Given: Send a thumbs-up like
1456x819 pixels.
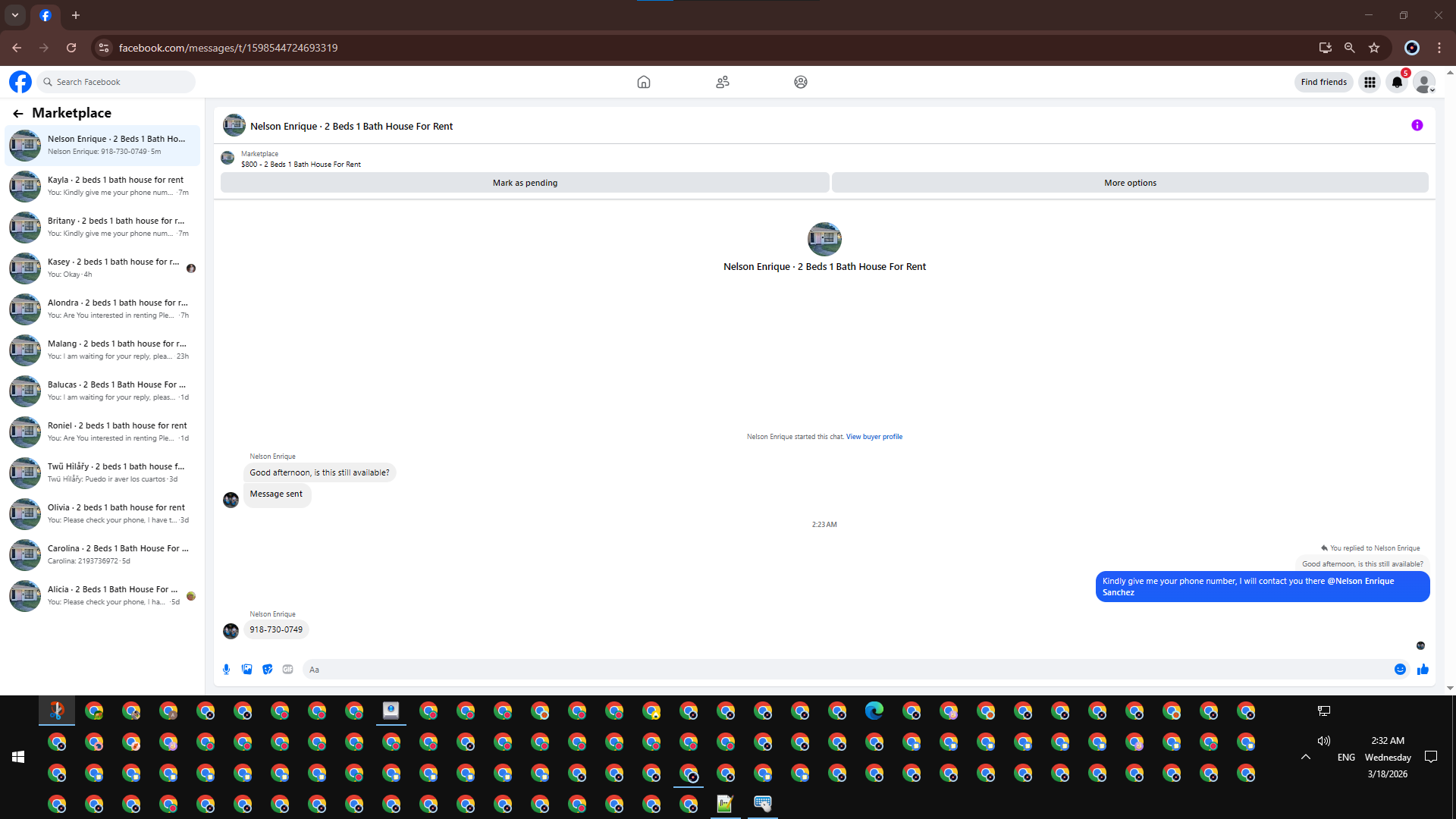Looking at the screenshot, I should (x=1423, y=670).
